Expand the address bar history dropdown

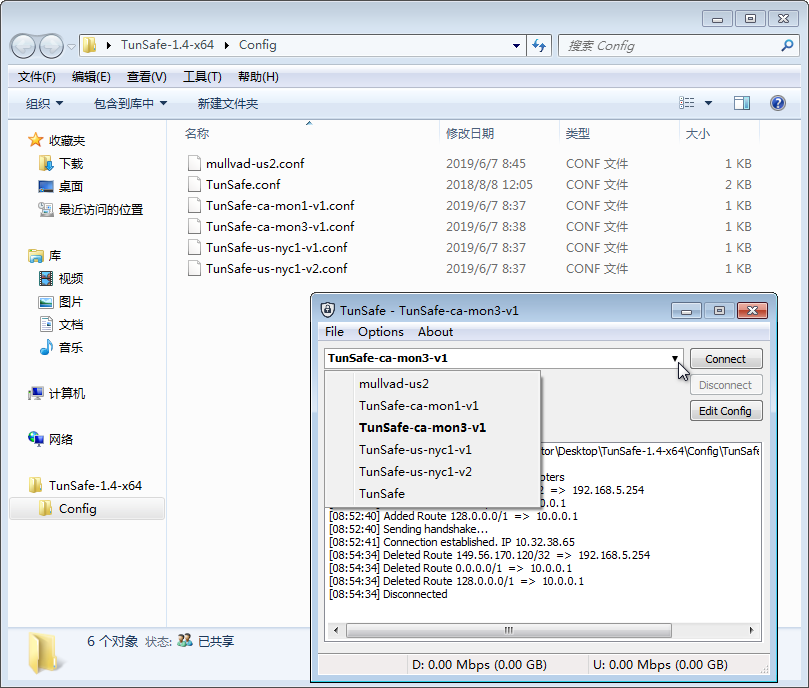(x=516, y=46)
